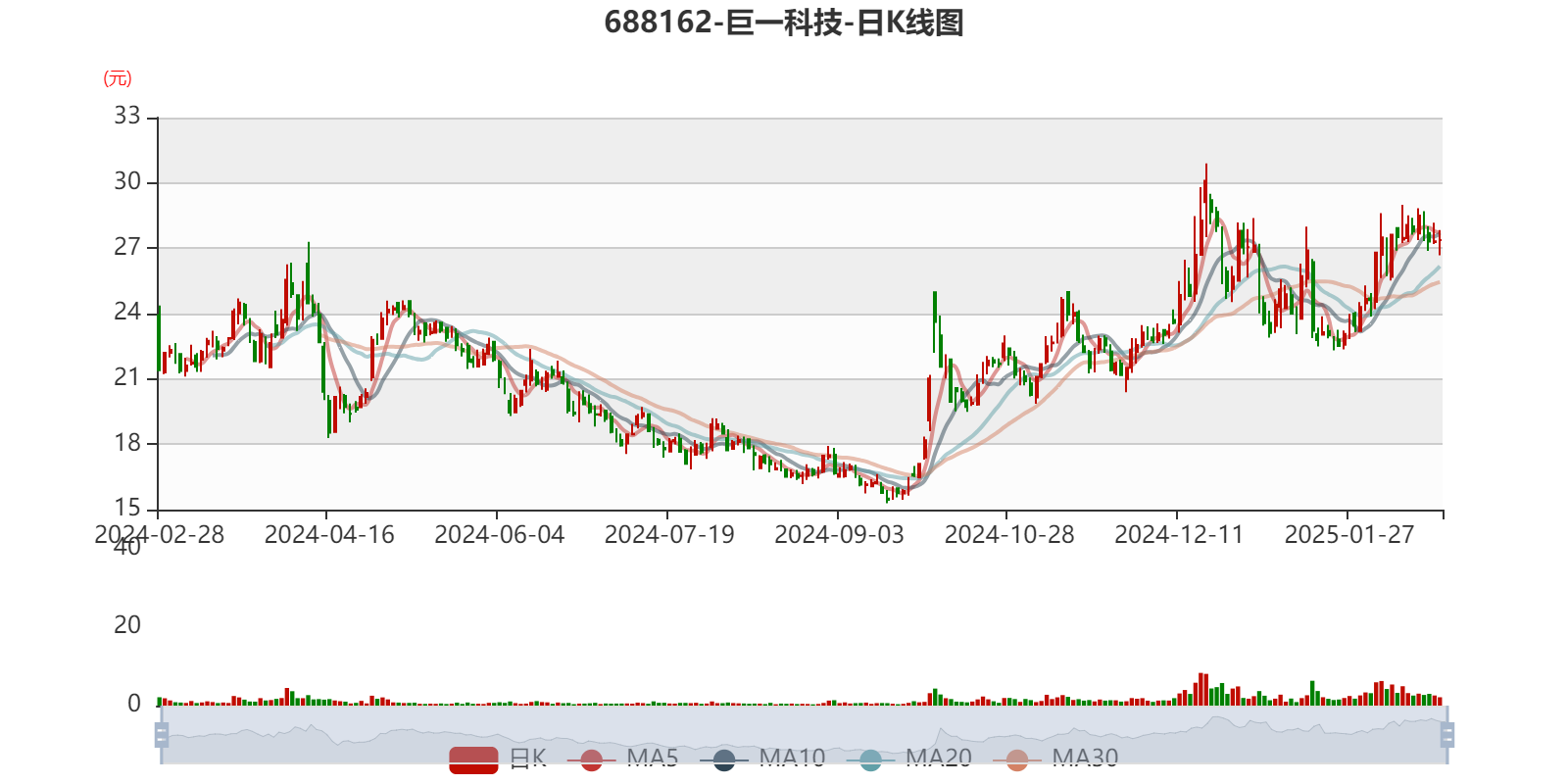Click the 2024-04-16 date label
The width and height of the screenshot is (1568, 784).
(329, 535)
